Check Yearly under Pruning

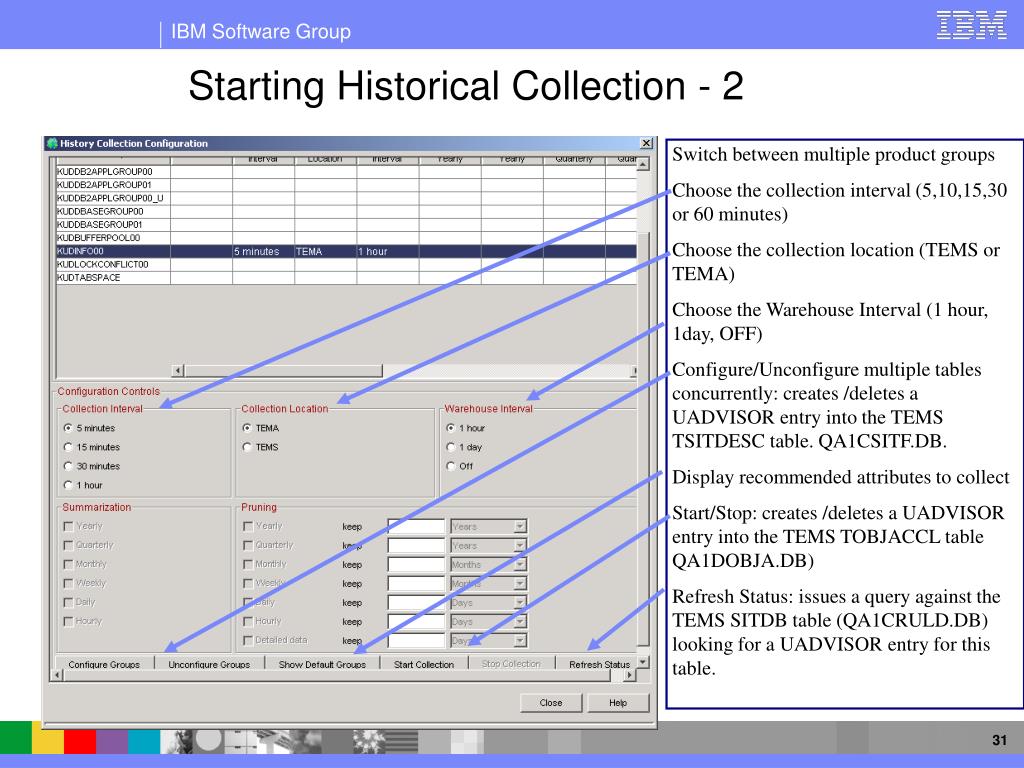click(x=248, y=526)
